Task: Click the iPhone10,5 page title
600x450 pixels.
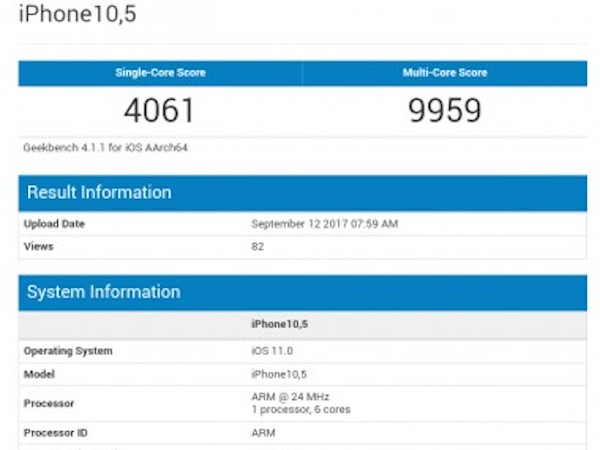Action: tap(77, 13)
